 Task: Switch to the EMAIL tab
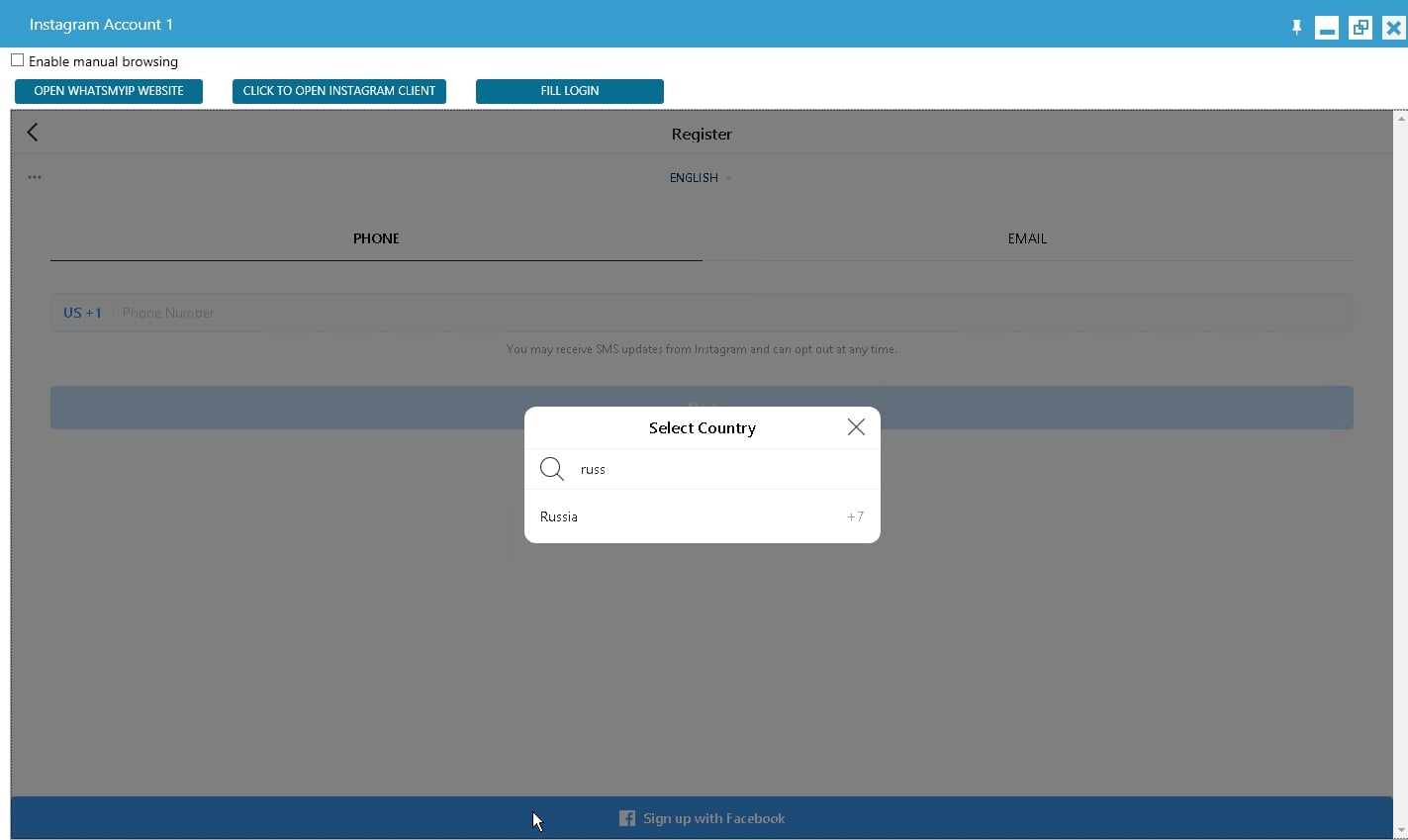point(1027,238)
